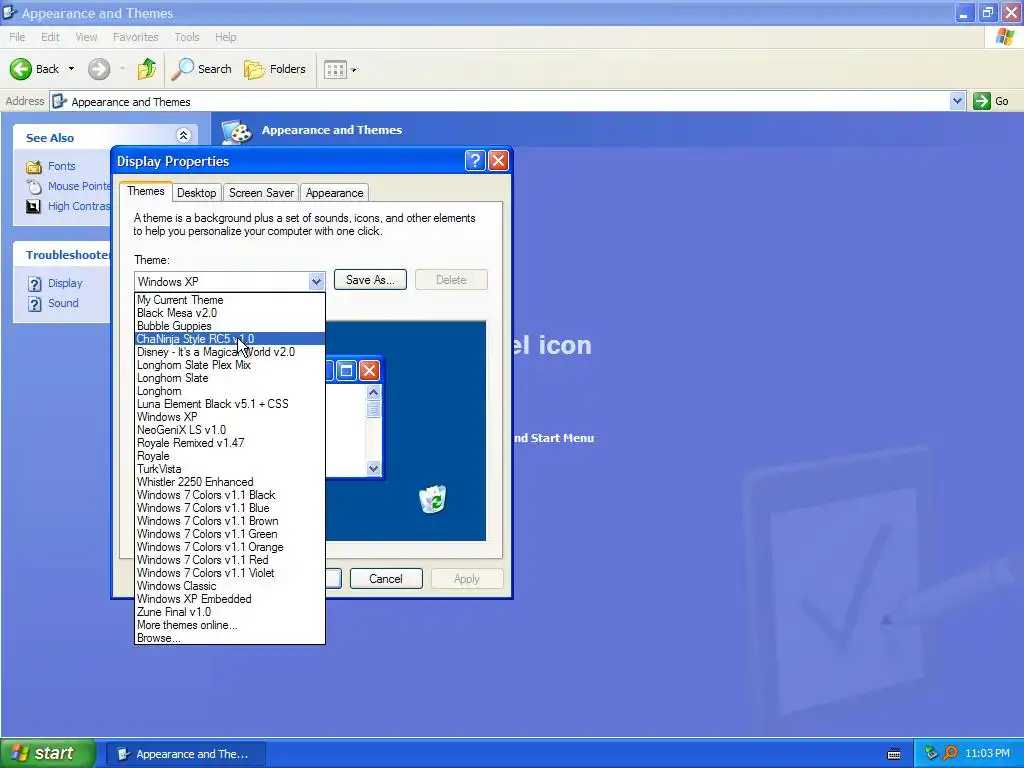Image resolution: width=1024 pixels, height=768 pixels.
Task: Select Windows 7 Colors v1.1 Orange
Action: (x=229, y=547)
